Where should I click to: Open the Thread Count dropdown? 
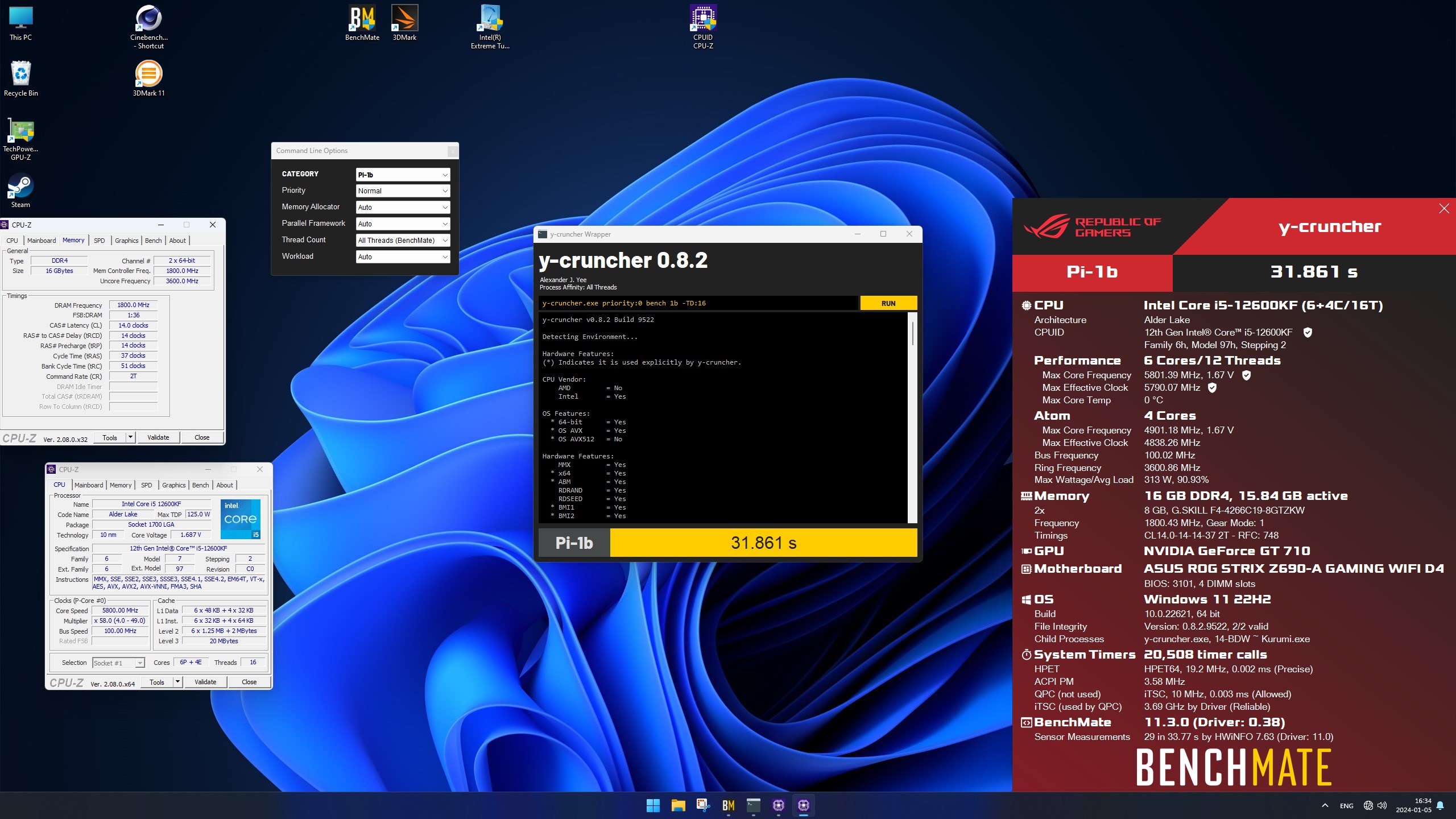(403, 241)
